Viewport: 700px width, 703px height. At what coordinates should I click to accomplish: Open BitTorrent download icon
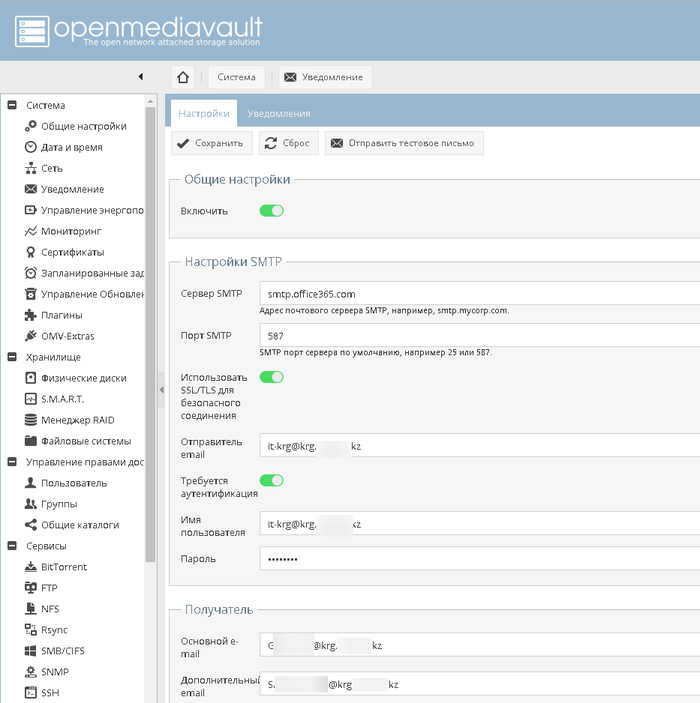30,567
